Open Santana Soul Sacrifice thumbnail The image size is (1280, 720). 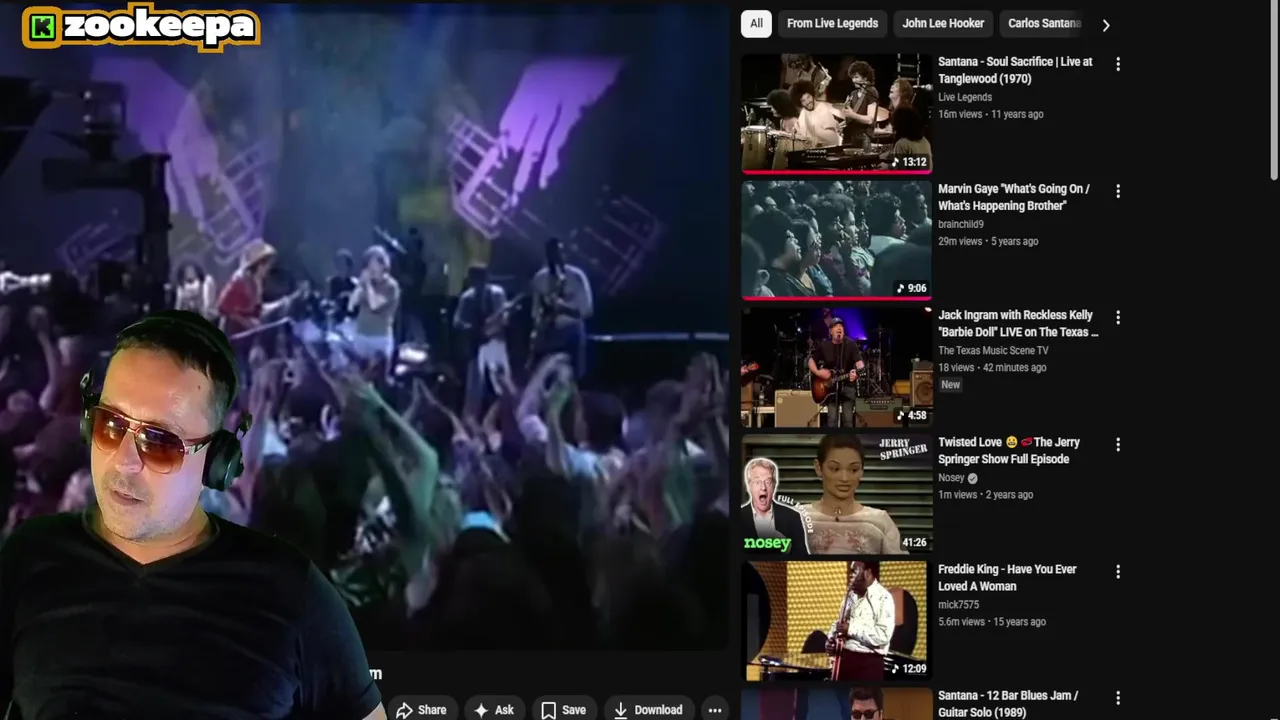coord(837,113)
